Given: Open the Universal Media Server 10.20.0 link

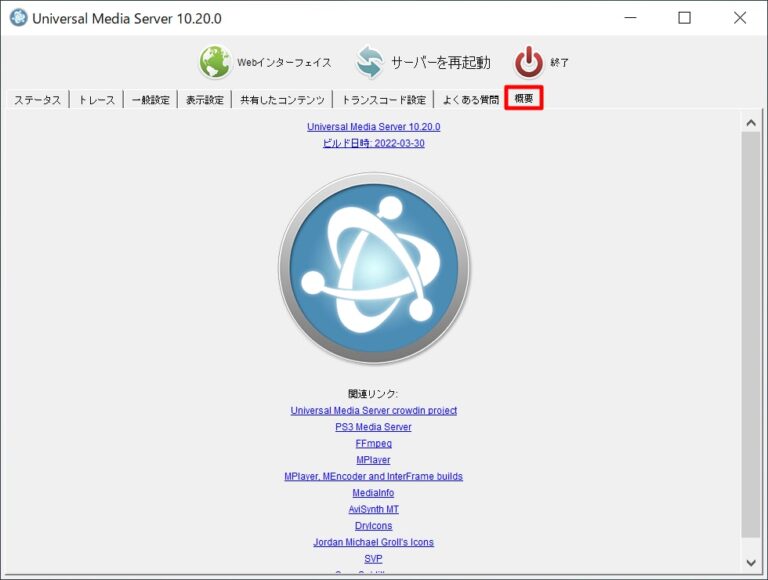Looking at the screenshot, I should (x=374, y=127).
